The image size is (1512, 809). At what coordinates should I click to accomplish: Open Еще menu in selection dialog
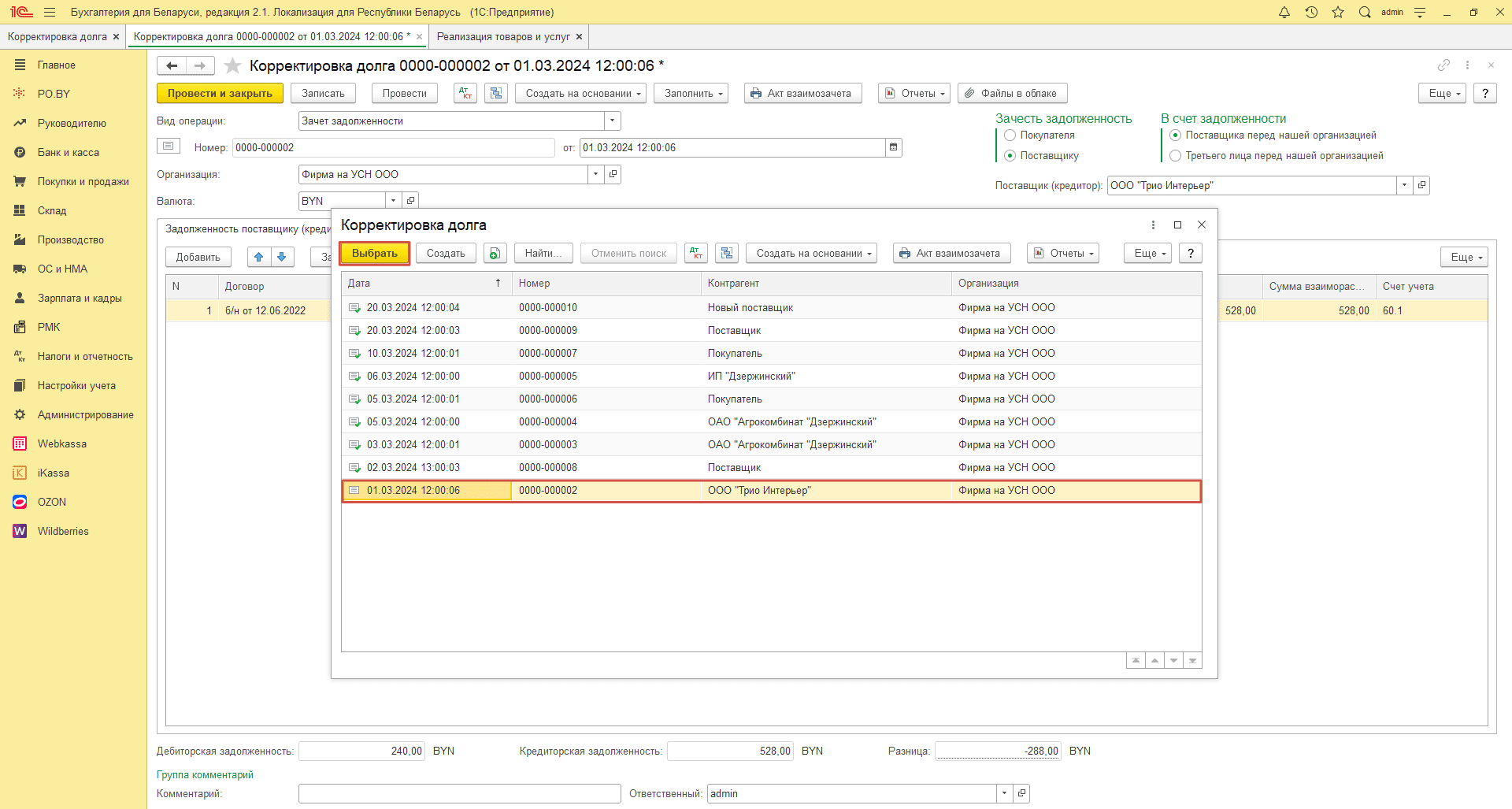click(1148, 253)
